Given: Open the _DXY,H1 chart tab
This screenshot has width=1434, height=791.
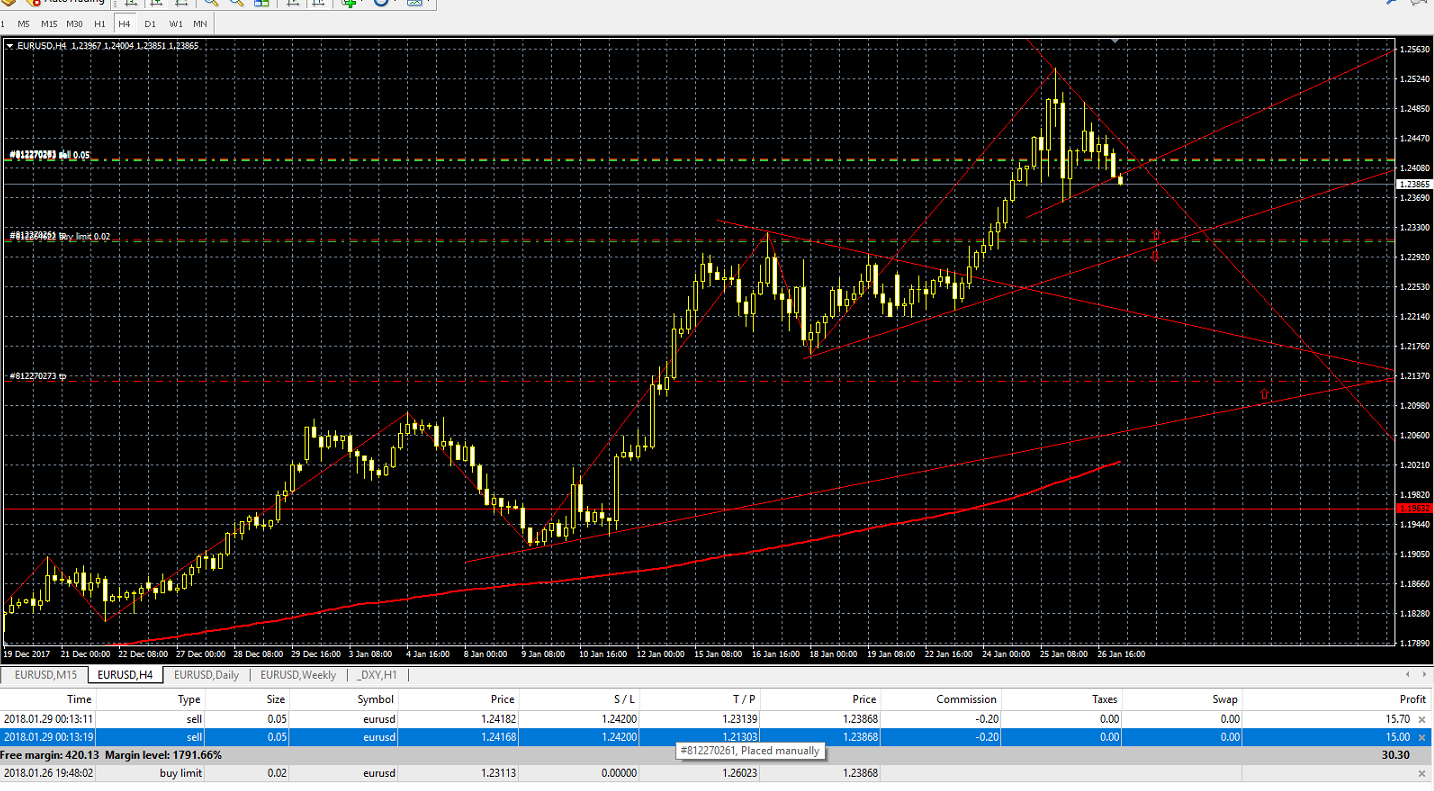Looking at the screenshot, I should coord(377,675).
